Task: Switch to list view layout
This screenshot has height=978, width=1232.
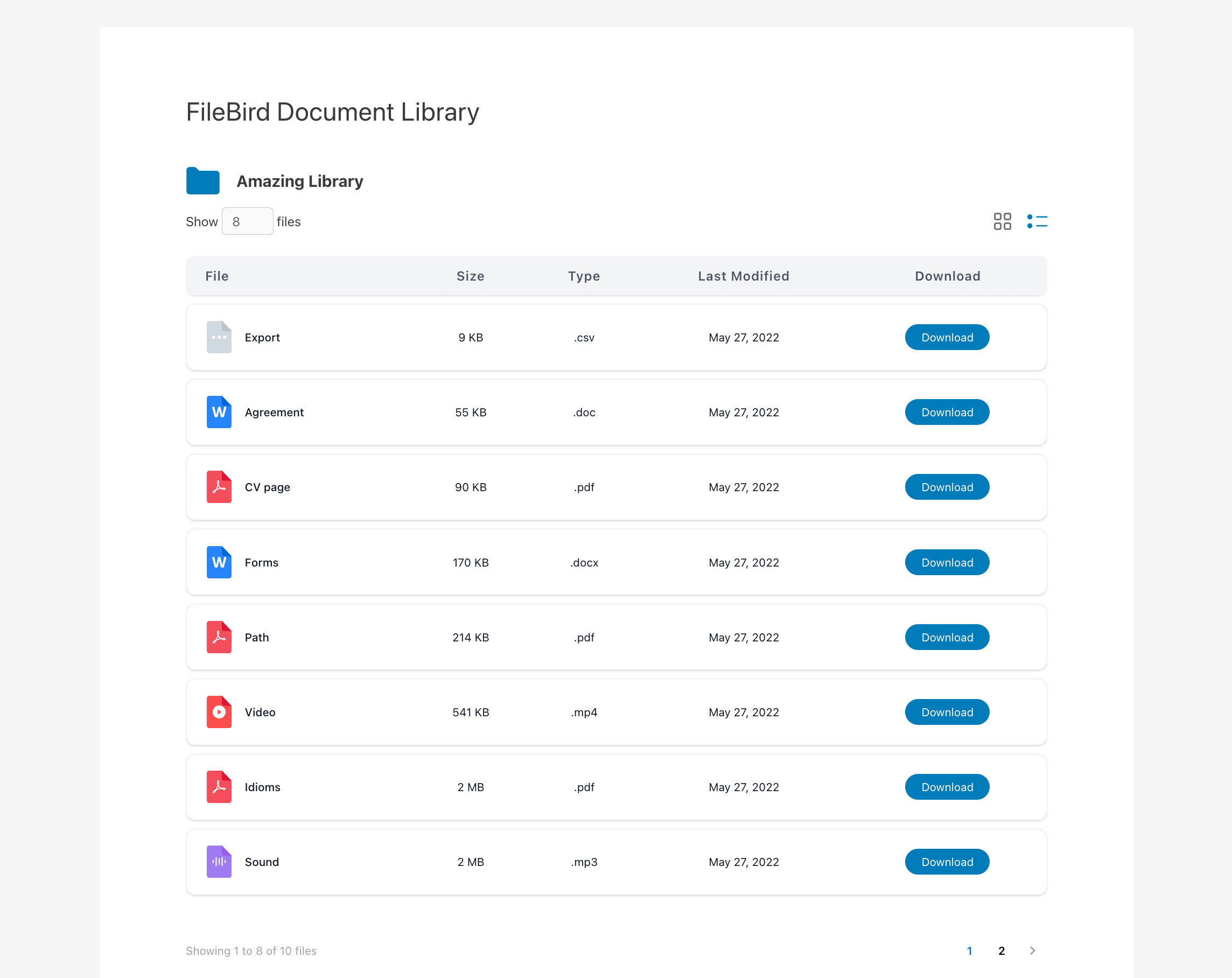Action: 1037,221
